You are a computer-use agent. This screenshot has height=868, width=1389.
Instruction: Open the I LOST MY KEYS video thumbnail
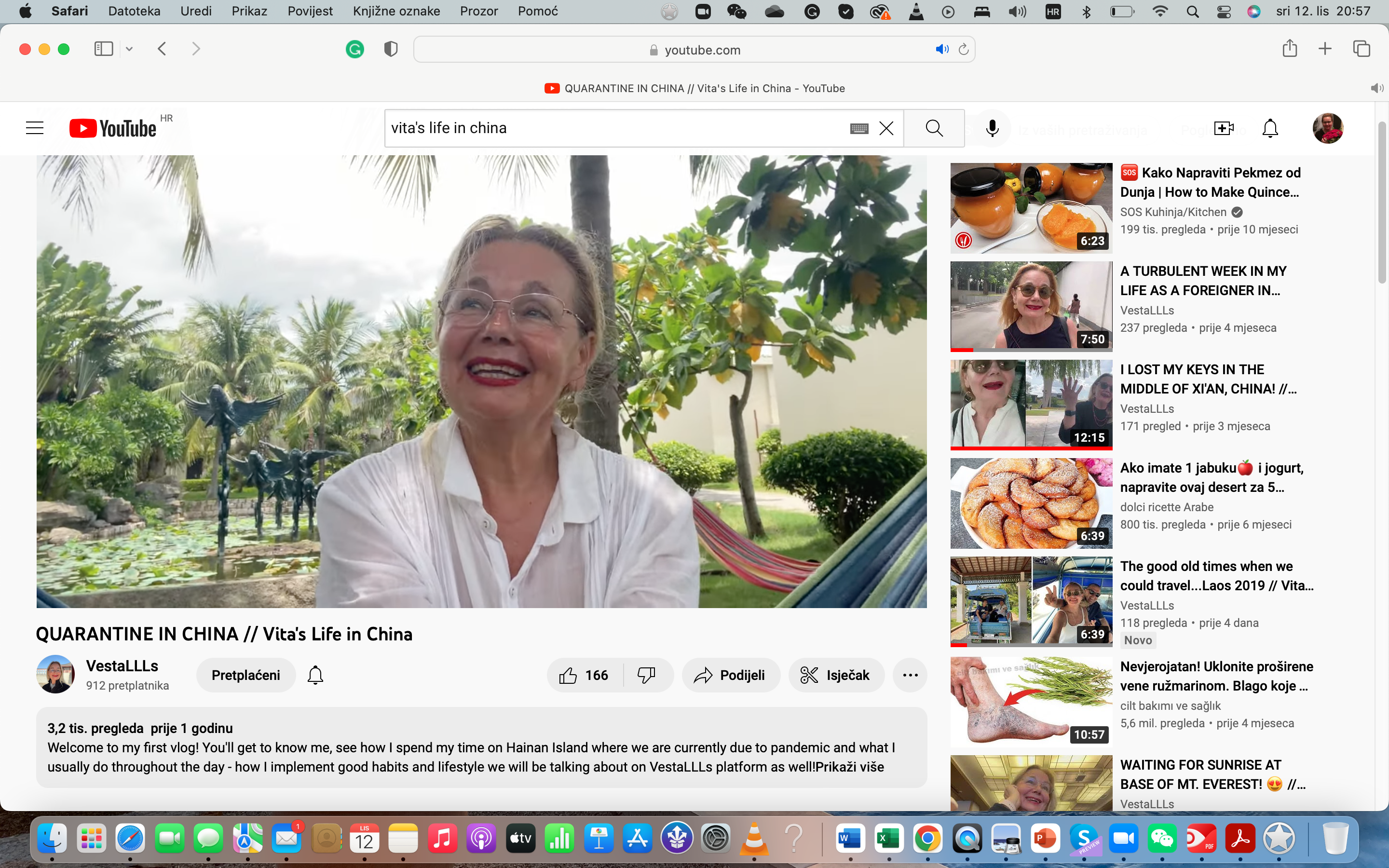(x=1031, y=404)
